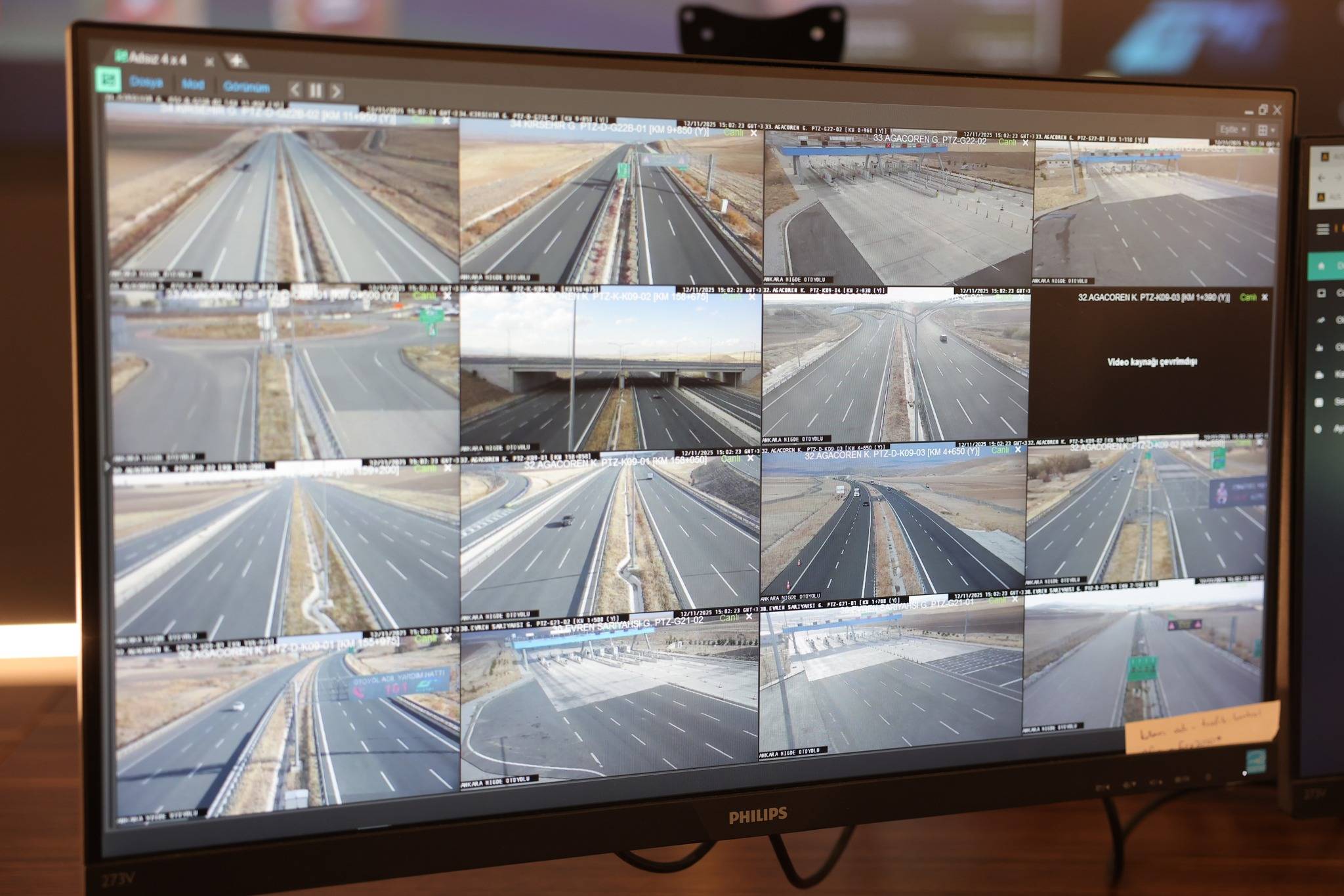Screen dimensions: 1344x896
Task: Click the green camera layout icon in the toolbar
Action: tap(109, 80)
